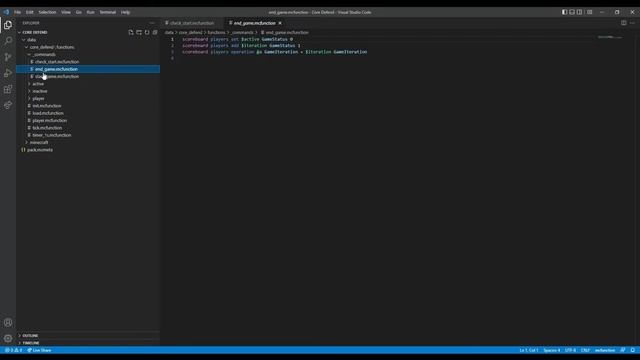Open Run and Debug view

[8, 73]
